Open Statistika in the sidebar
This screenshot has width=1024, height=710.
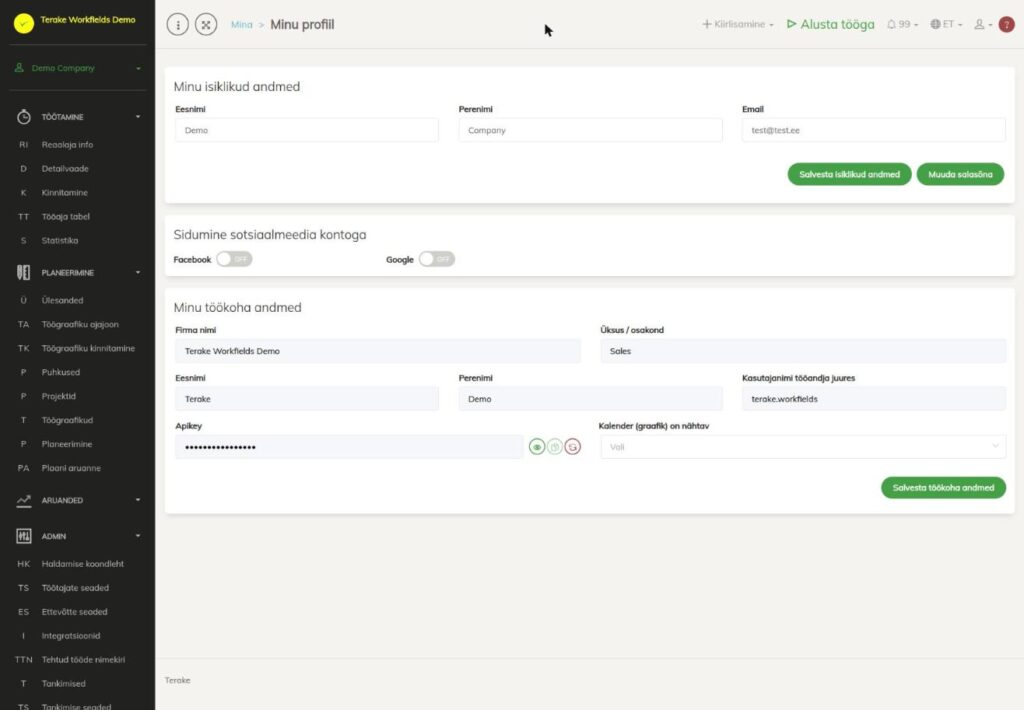[x=60, y=240]
